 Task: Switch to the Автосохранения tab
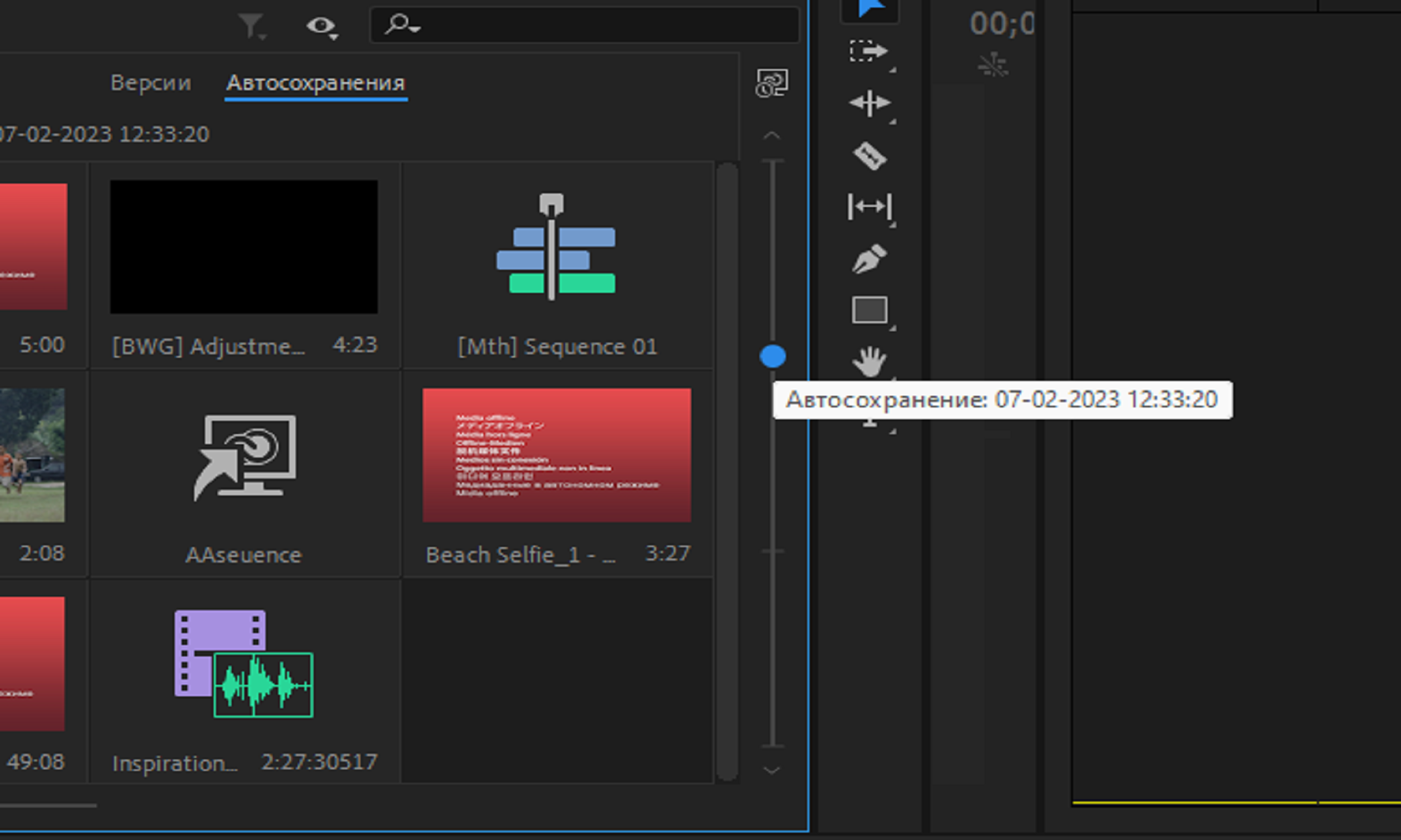click(315, 83)
